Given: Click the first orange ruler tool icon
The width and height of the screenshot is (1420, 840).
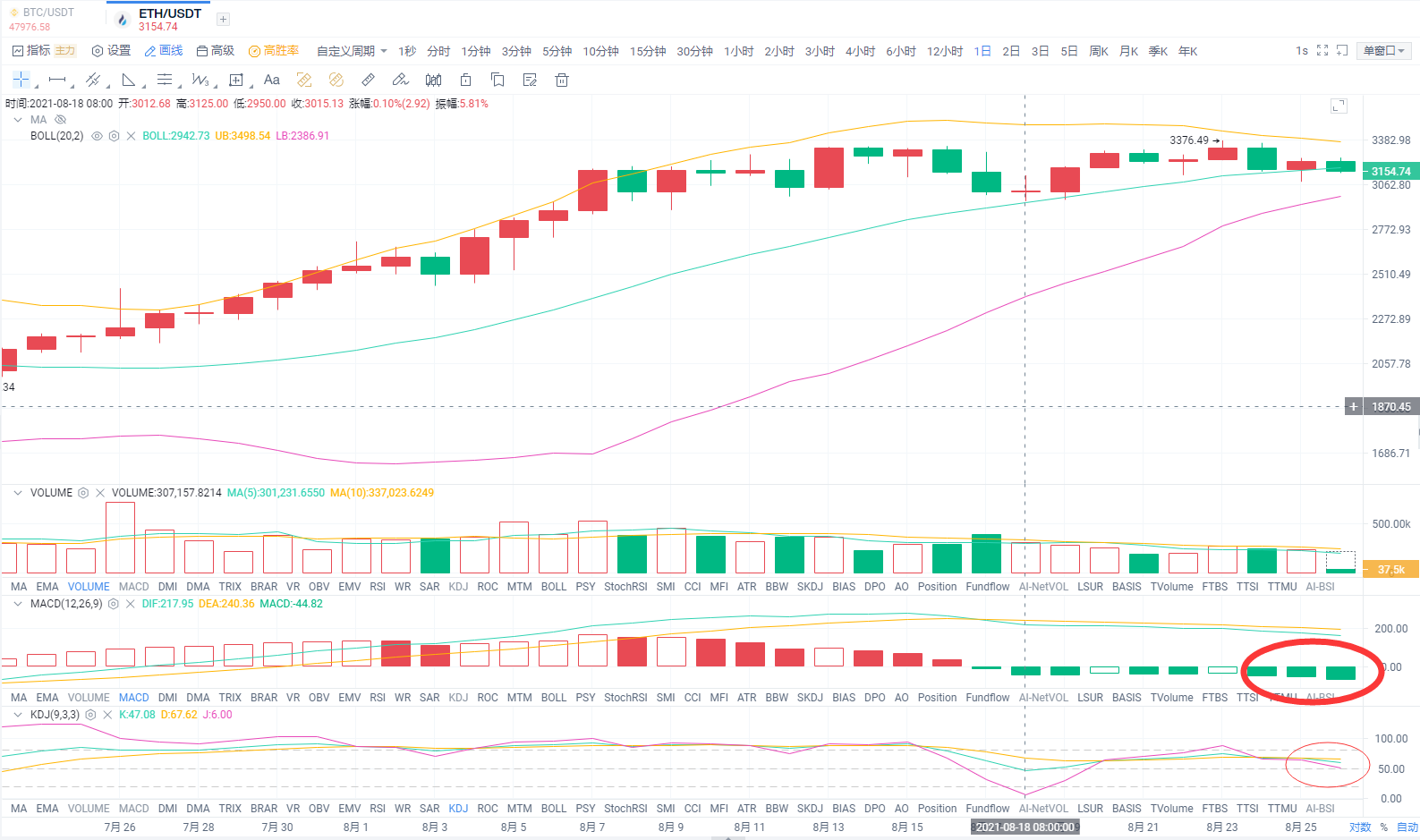Looking at the screenshot, I should tap(304, 80).
